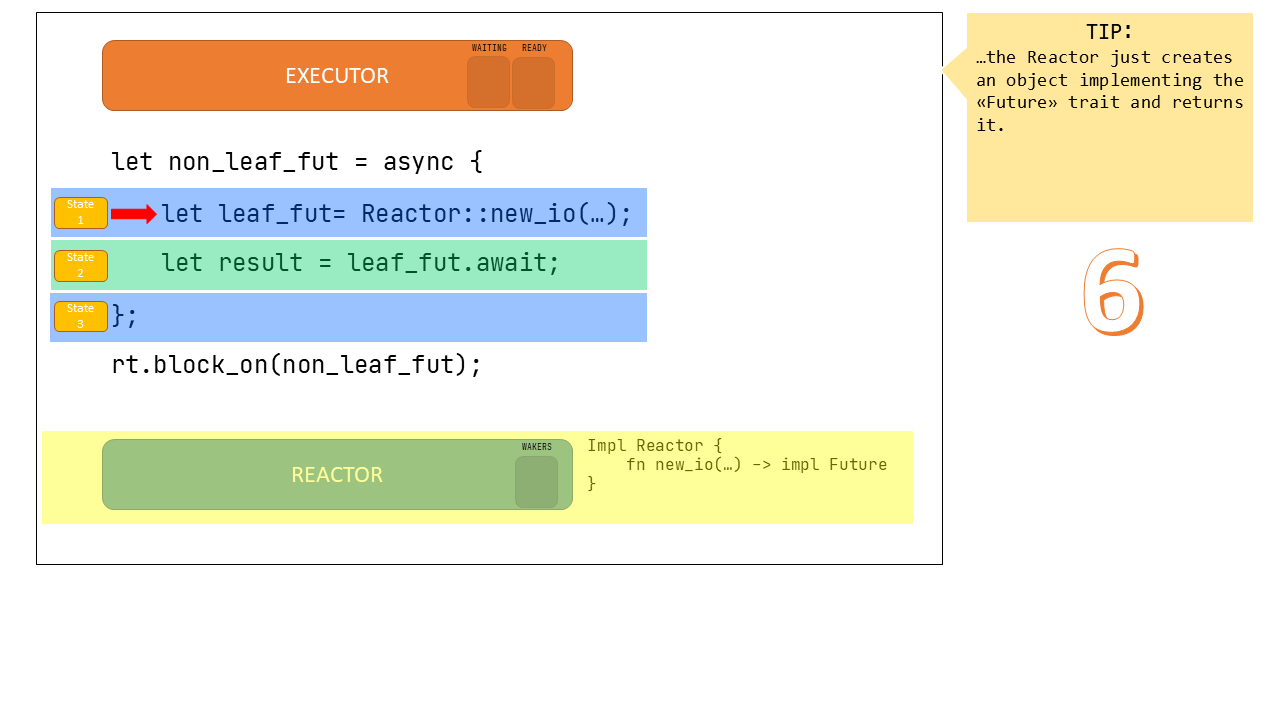This screenshot has height=720, width=1280.
Task: Click the 'fn new_io(…) -> impl Future' line
Action: click(756, 465)
